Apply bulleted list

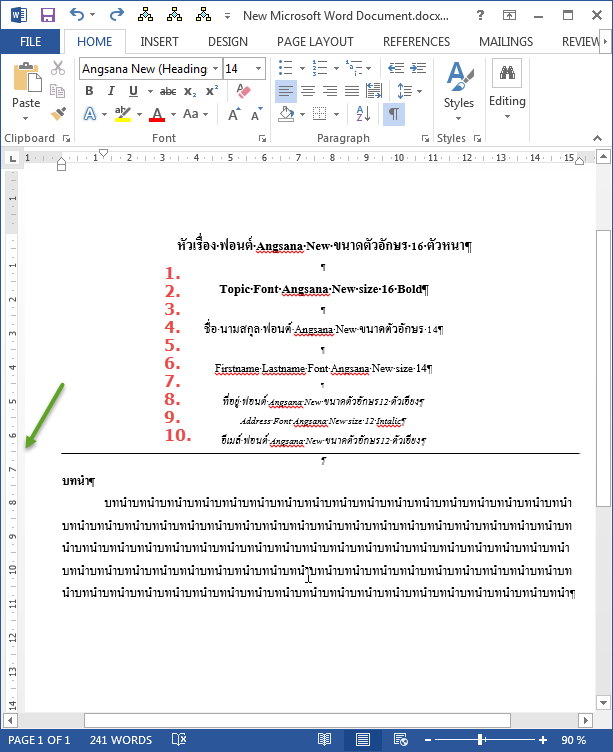tap(285, 68)
